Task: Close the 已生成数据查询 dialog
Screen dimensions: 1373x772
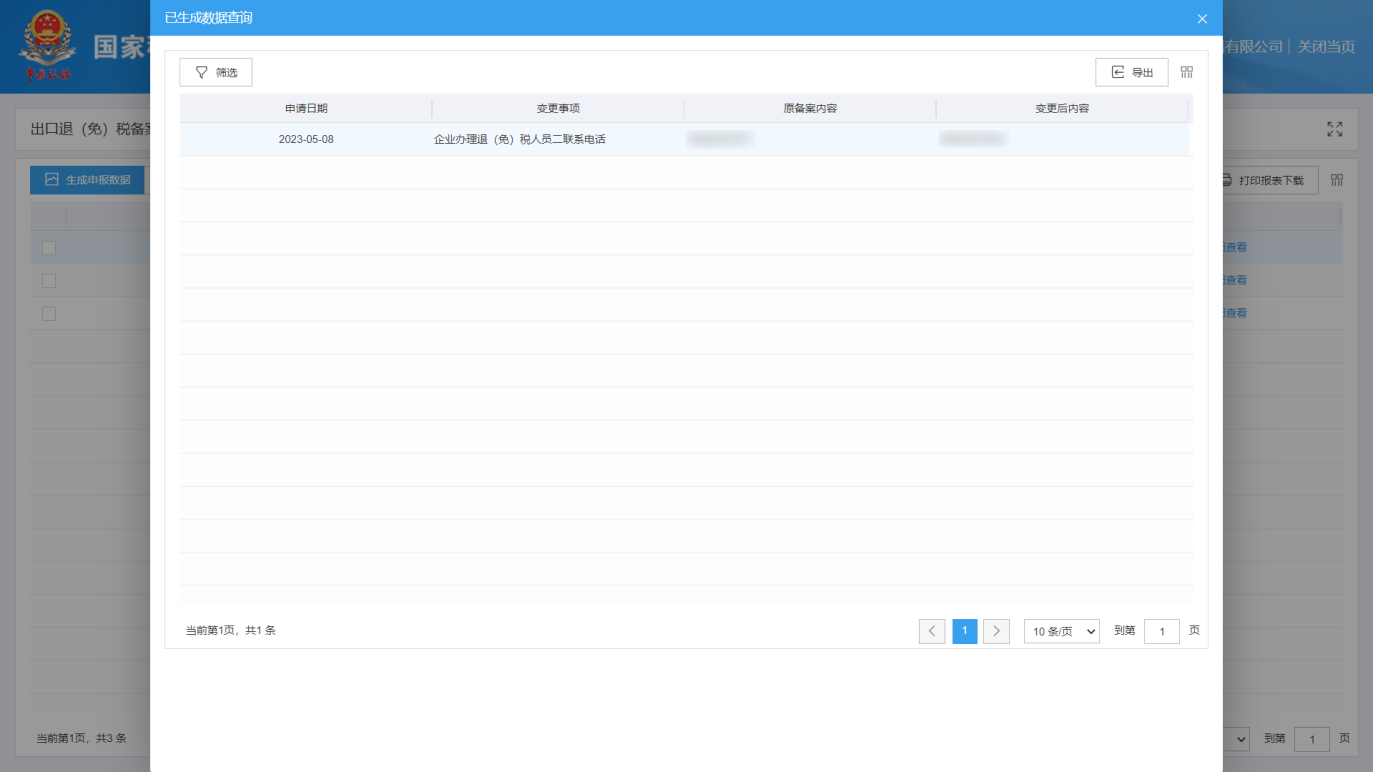Action: click(x=1202, y=19)
